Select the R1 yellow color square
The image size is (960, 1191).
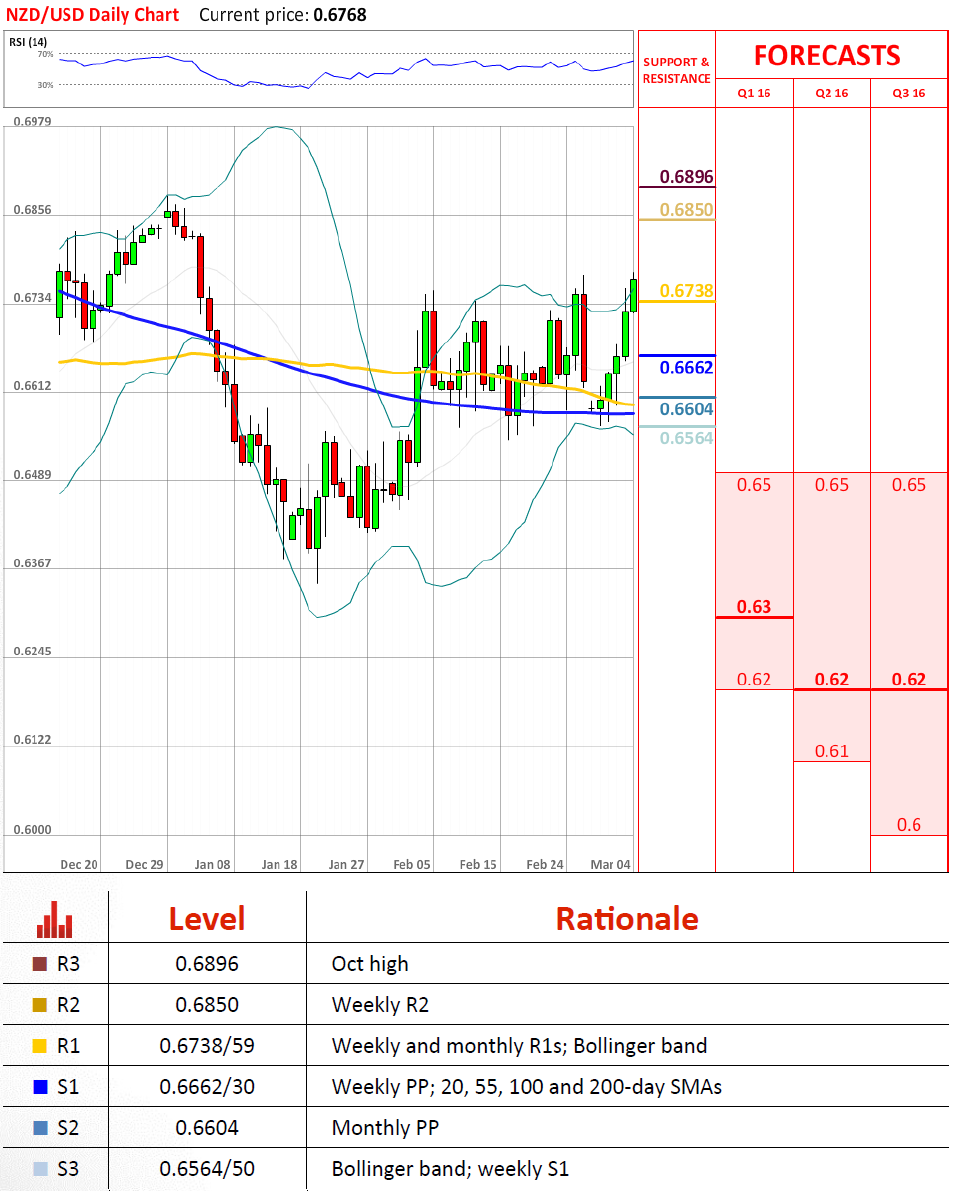[40, 1046]
